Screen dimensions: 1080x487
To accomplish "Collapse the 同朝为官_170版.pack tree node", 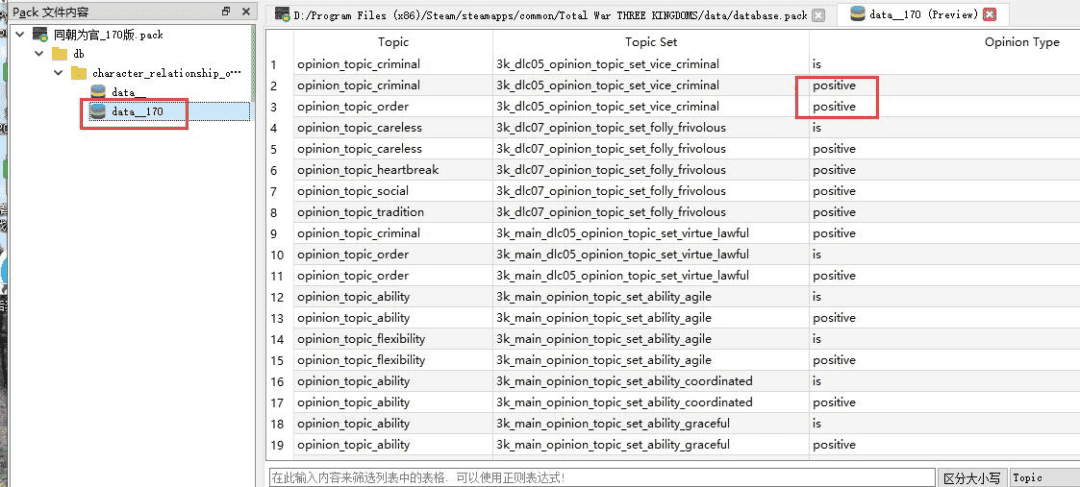I will pyautogui.click(x=22, y=35).
